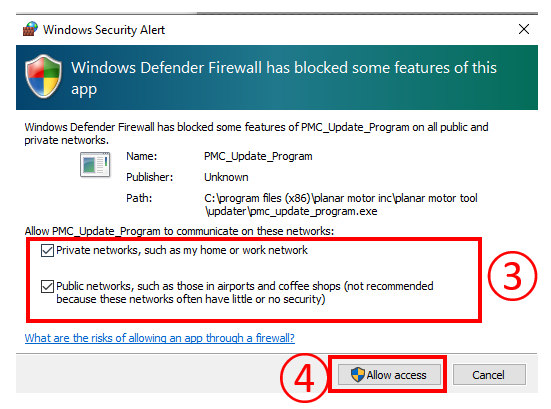Toggle Private networks via its label text
551x409 pixels.
(x=182, y=250)
